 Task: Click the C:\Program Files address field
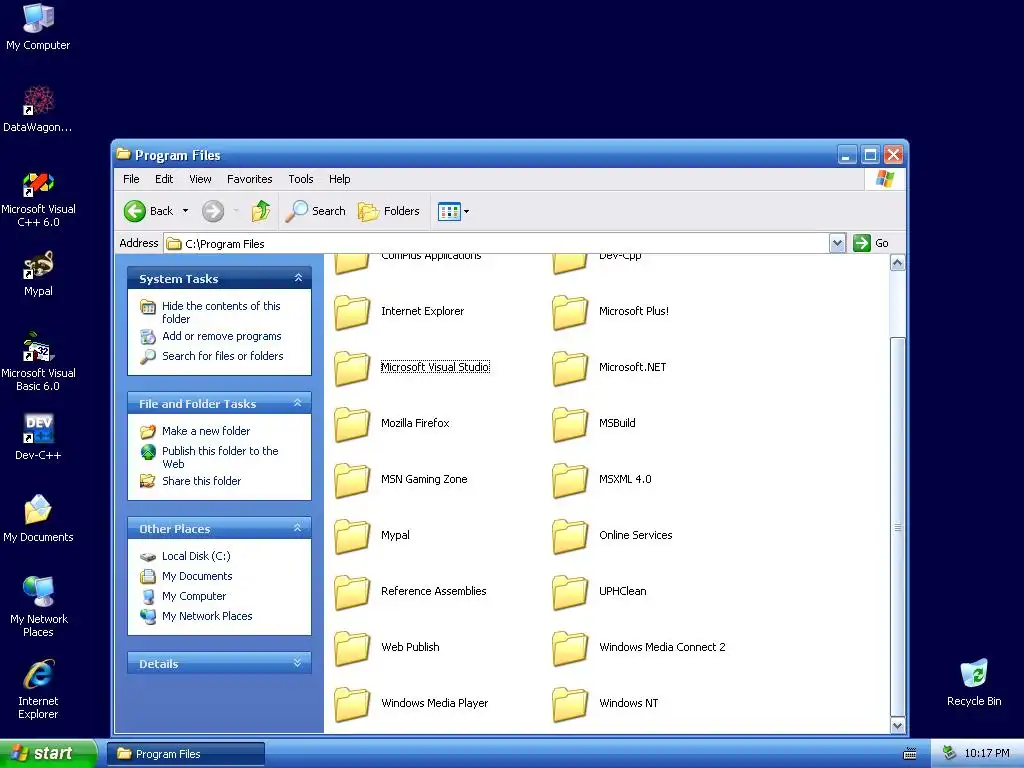click(x=496, y=244)
